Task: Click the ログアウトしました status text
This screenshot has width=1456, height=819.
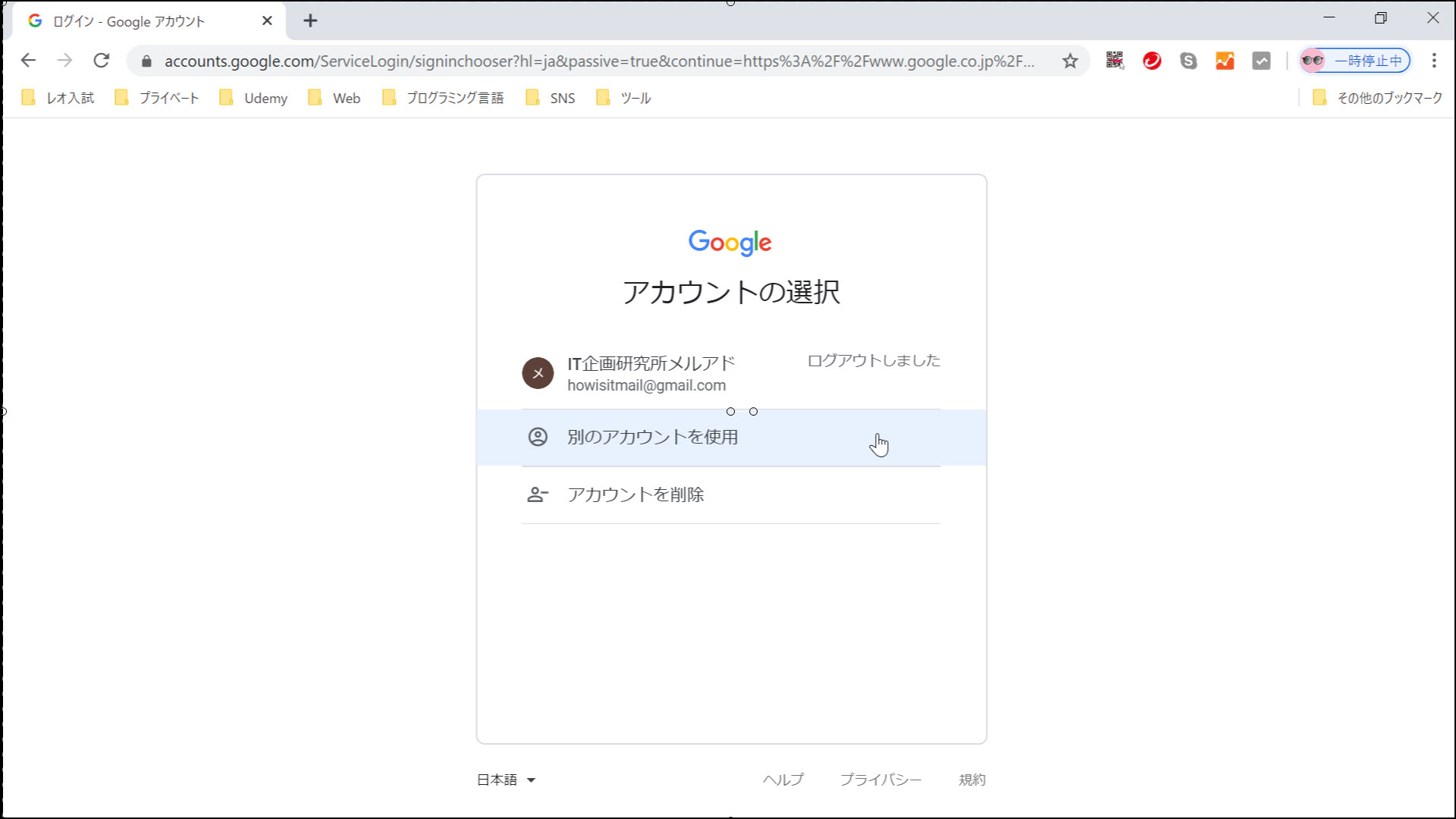Action: pos(874,361)
